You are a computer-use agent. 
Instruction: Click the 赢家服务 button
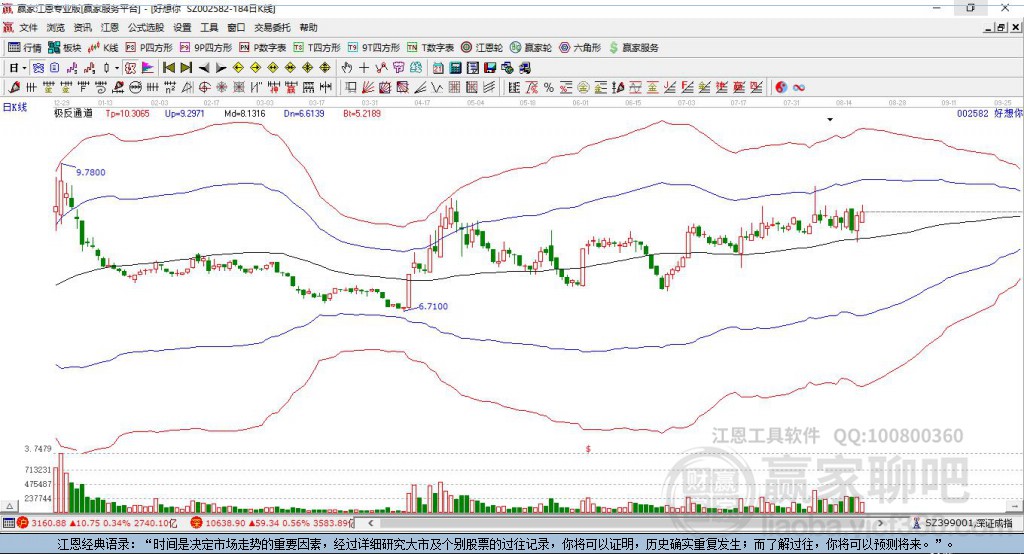point(633,48)
